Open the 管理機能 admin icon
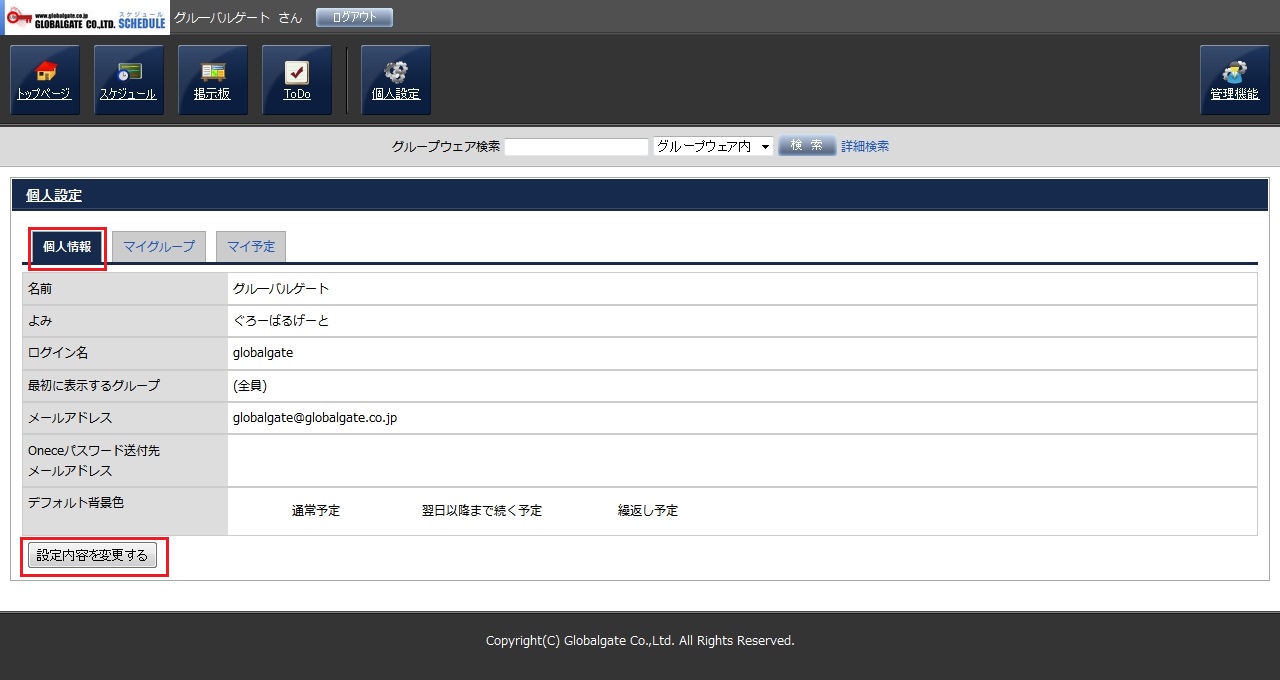The height and width of the screenshot is (680, 1280). pos(1234,80)
